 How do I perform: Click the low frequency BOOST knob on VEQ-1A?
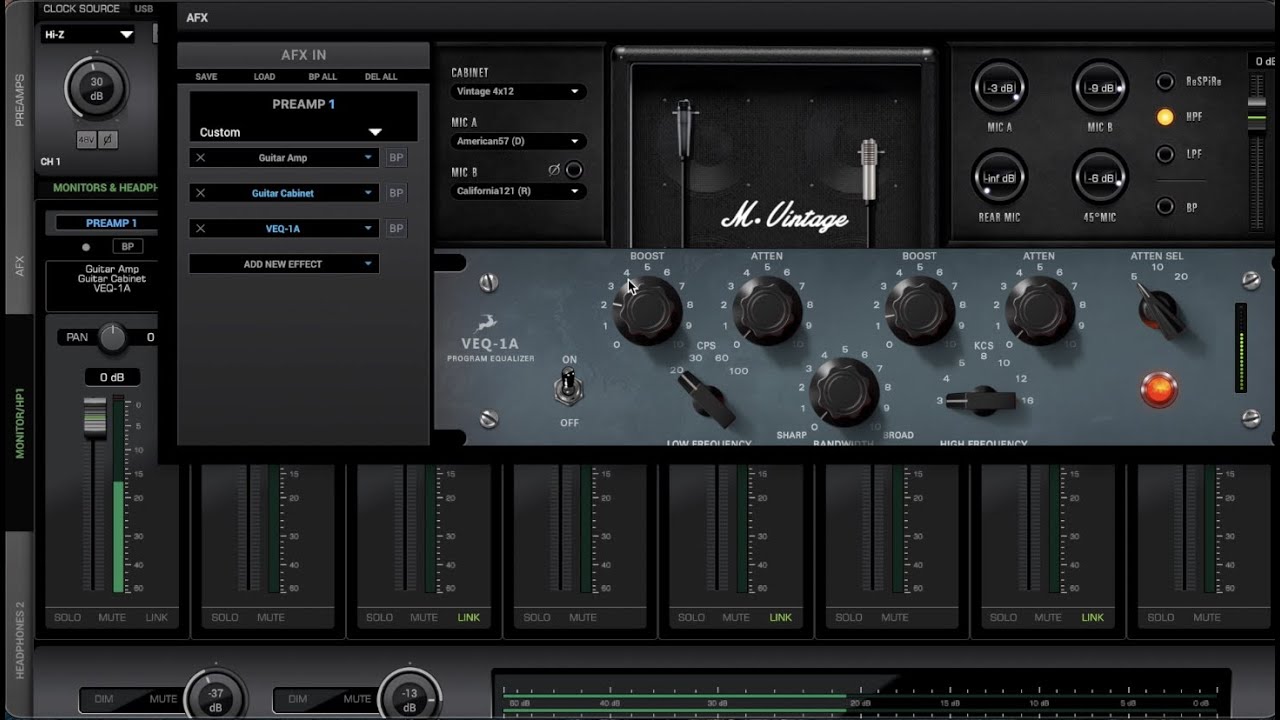[x=647, y=309]
